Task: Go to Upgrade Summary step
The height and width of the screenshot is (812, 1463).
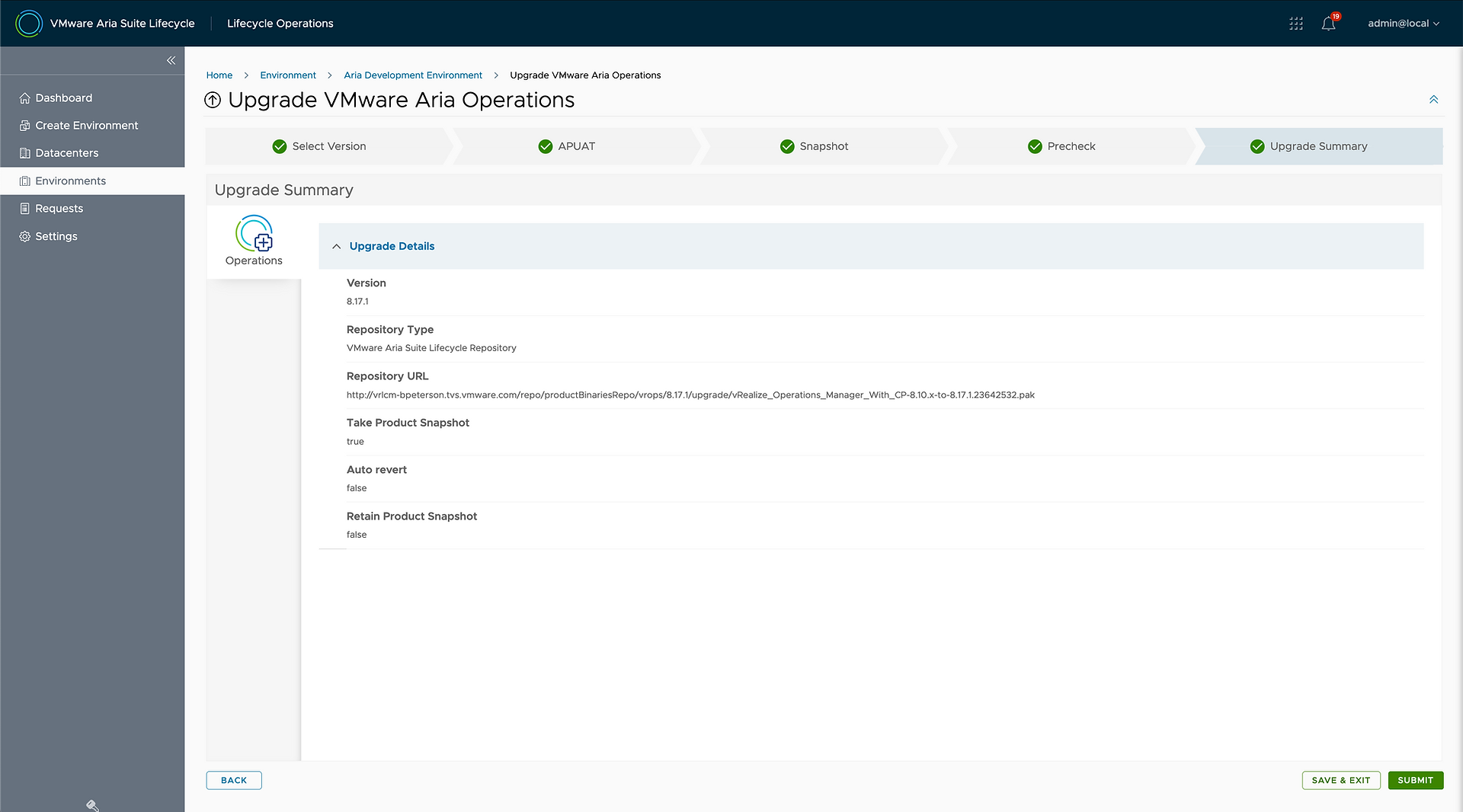Action: click(1318, 146)
